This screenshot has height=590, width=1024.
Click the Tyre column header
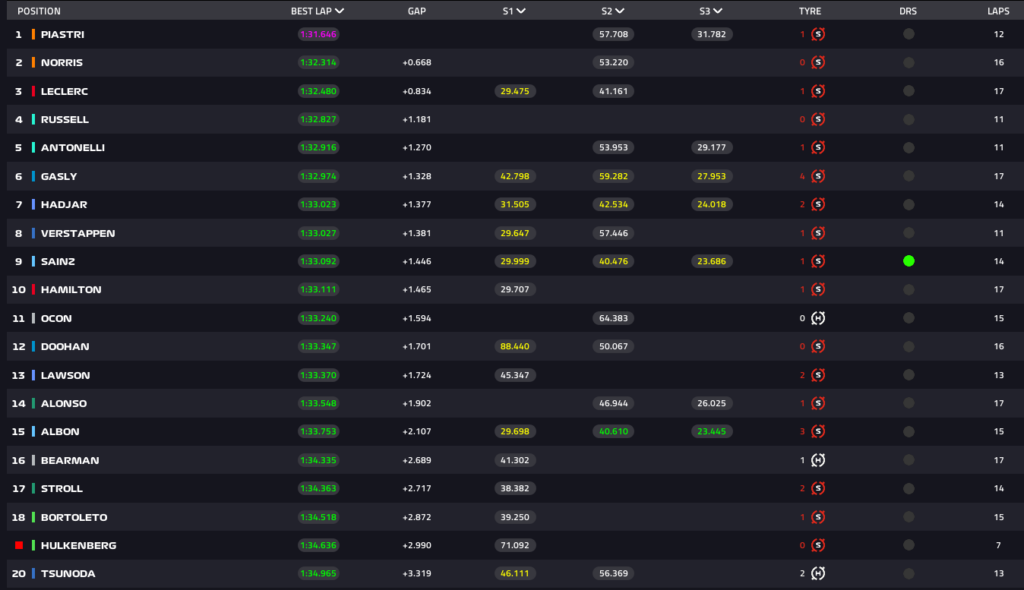point(810,11)
